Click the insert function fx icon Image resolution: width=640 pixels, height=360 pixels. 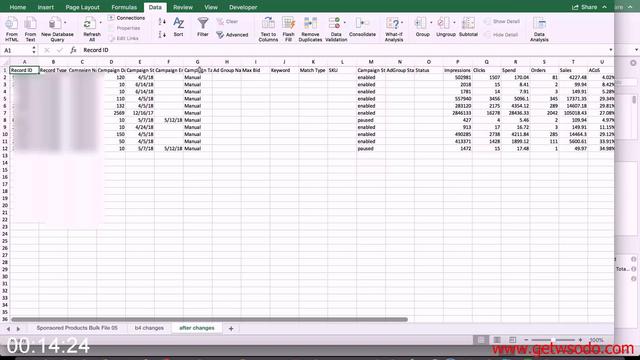[x=73, y=50]
